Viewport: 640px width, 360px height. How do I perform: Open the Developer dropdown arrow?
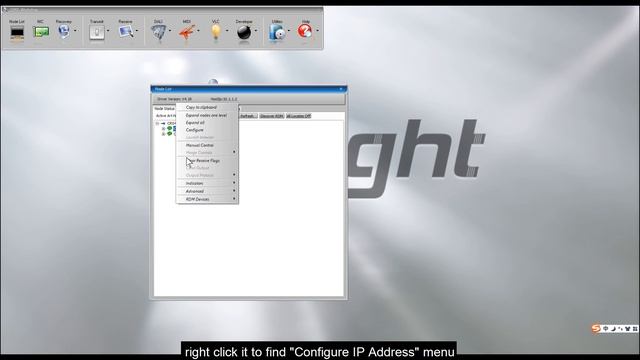(x=256, y=31)
